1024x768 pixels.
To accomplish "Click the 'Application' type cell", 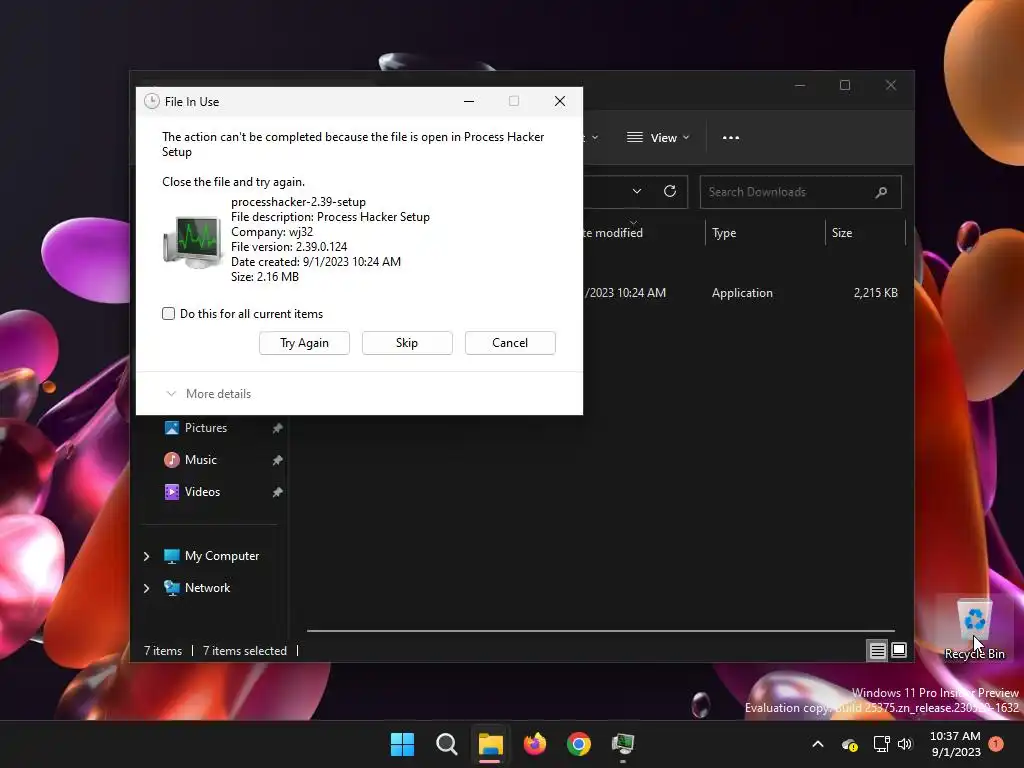I will [742, 293].
